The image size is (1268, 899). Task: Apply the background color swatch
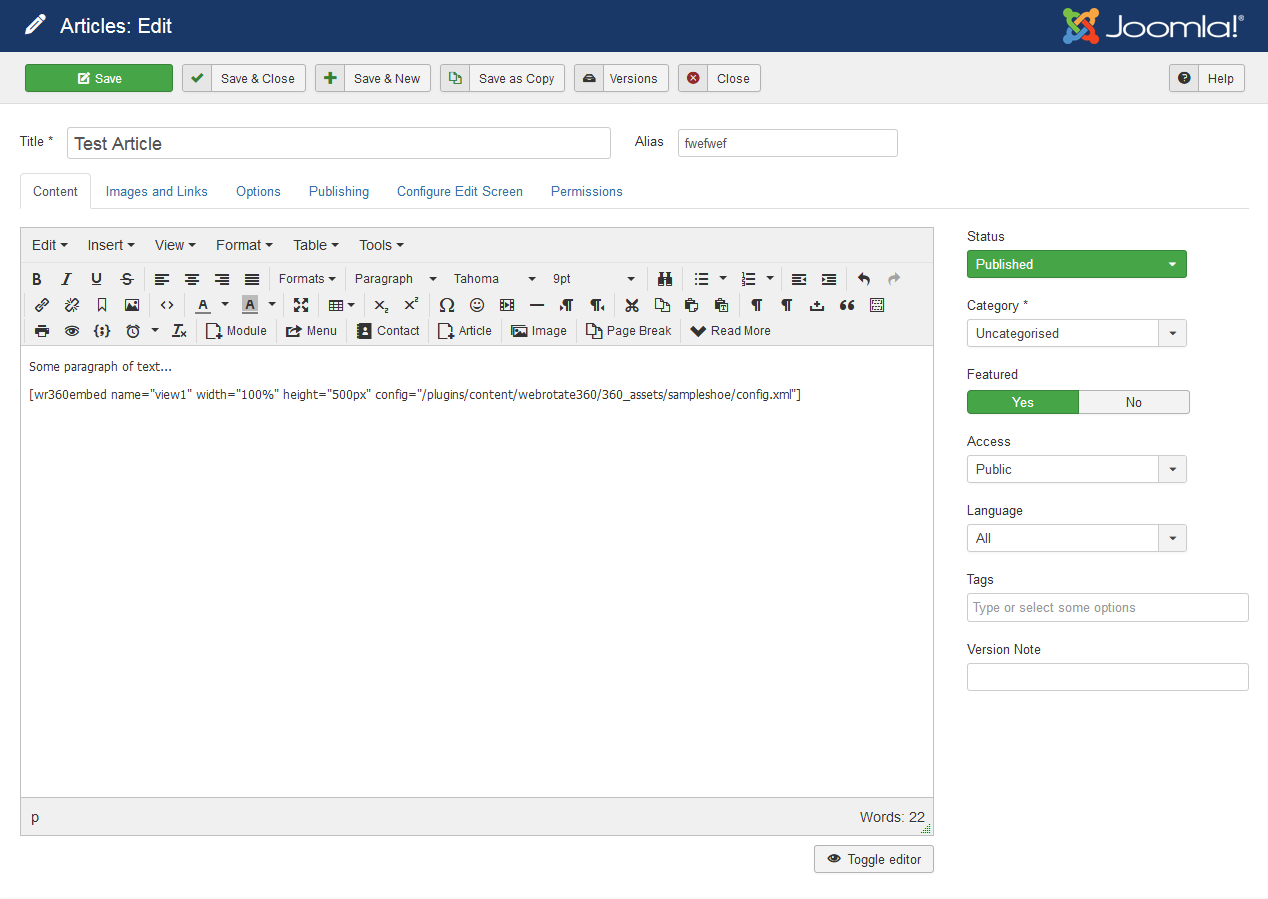pyautogui.click(x=250, y=305)
